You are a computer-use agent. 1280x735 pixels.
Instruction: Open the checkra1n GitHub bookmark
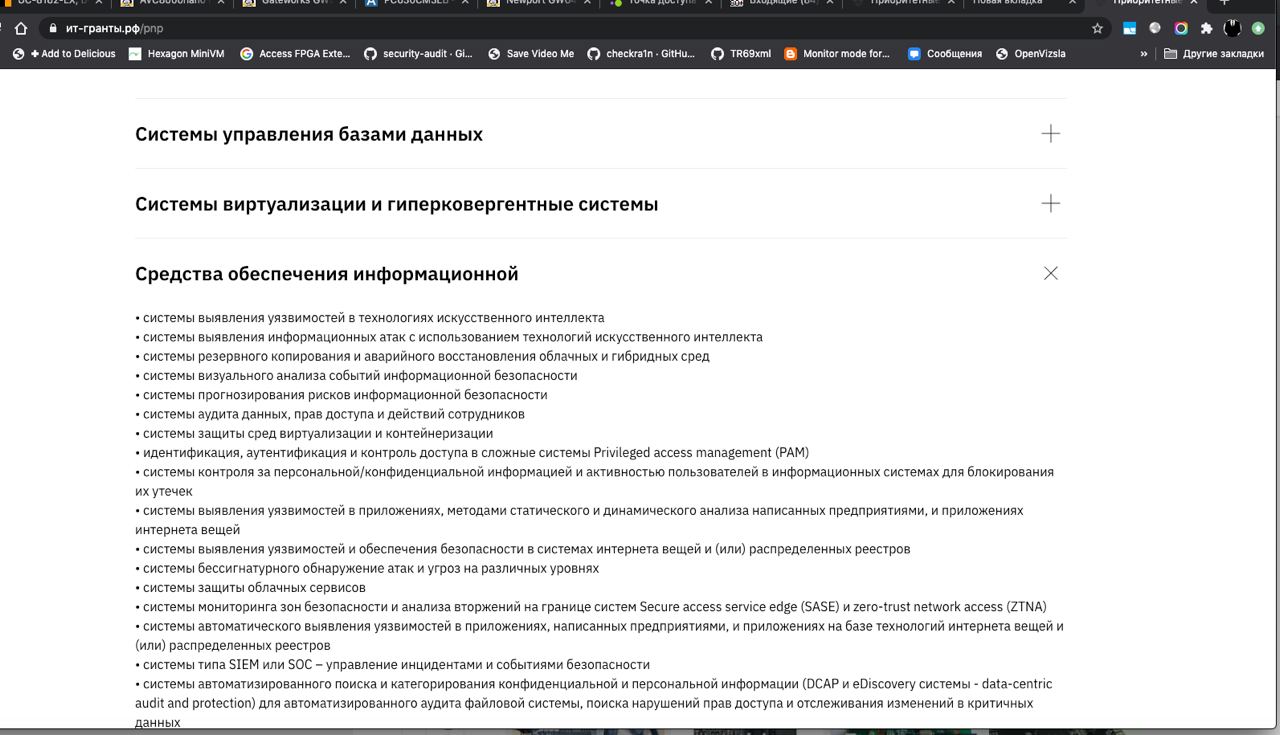pos(641,54)
